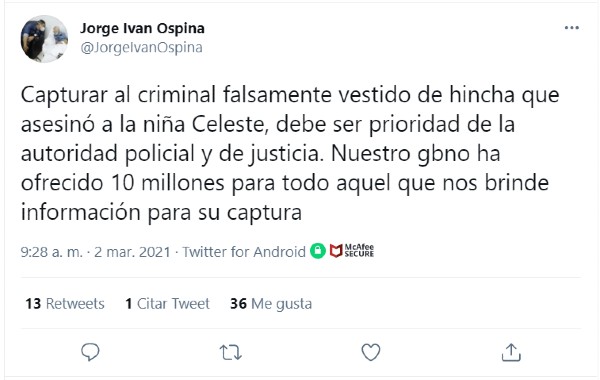600x380 pixels.
Task: Click the number 36 likes count
Action: 238,304
